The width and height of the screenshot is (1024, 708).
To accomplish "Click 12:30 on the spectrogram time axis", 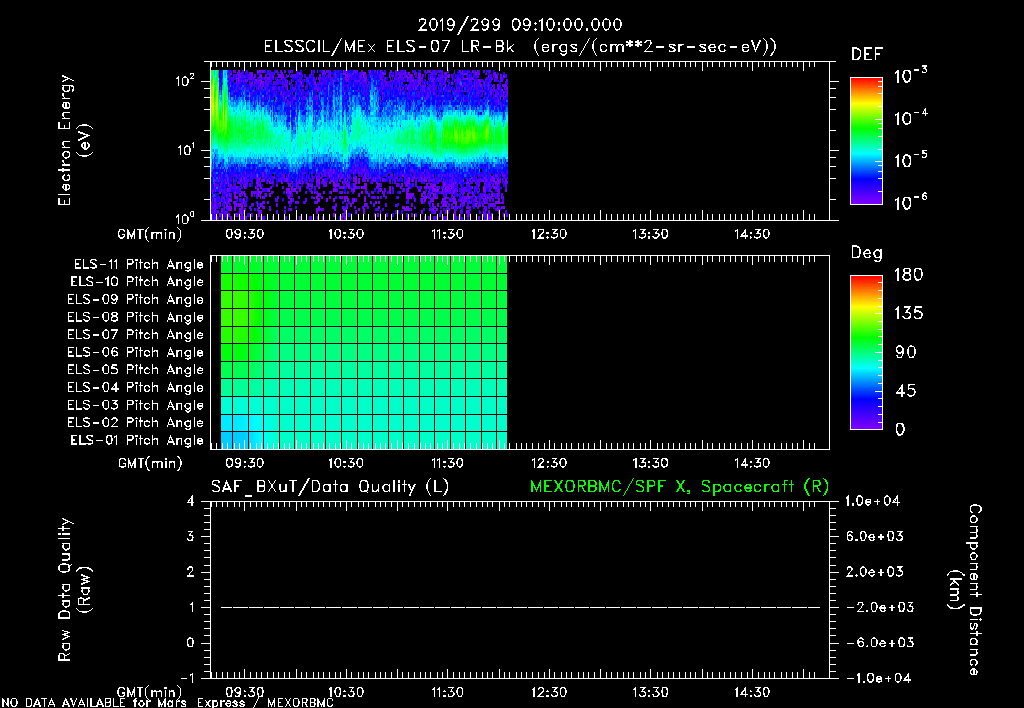I will coord(549,234).
